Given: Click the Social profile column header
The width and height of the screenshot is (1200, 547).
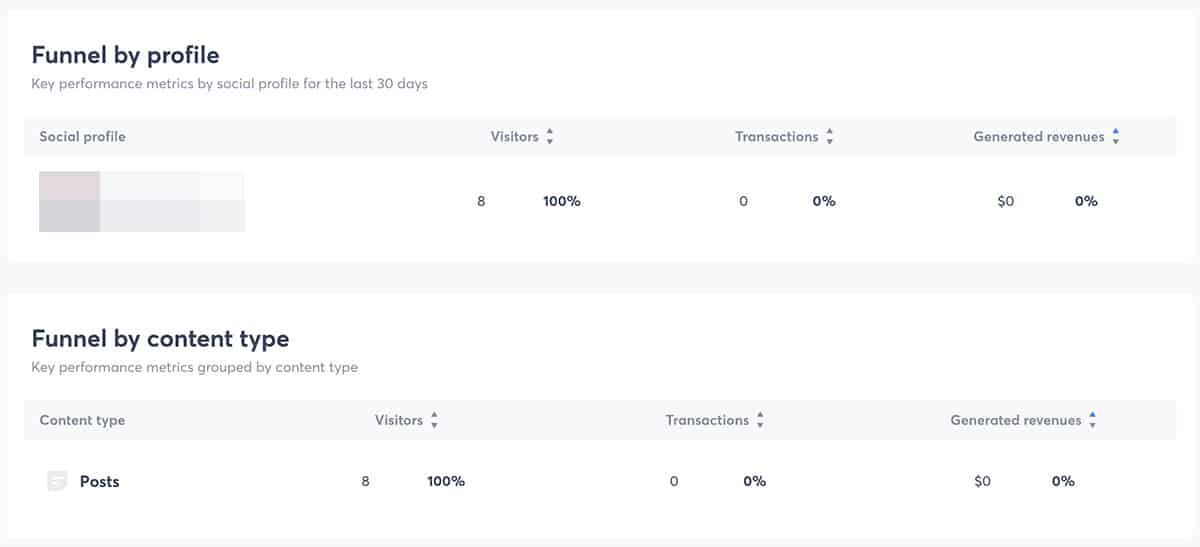Looking at the screenshot, I should (83, 136).
